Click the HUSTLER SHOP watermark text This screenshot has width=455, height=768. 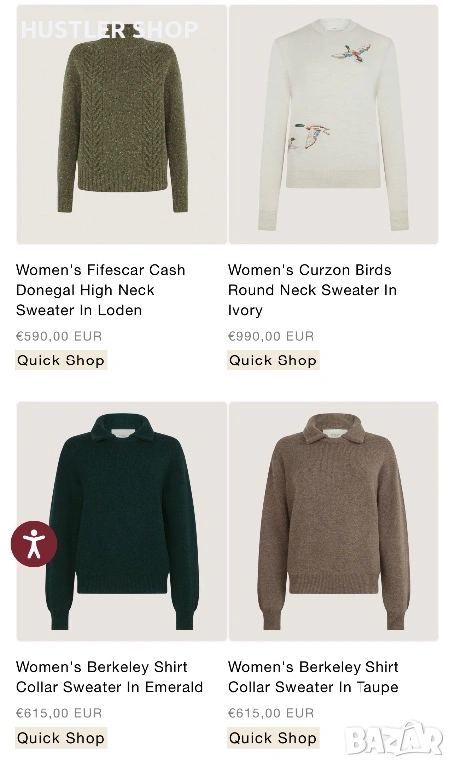[109, 29]
